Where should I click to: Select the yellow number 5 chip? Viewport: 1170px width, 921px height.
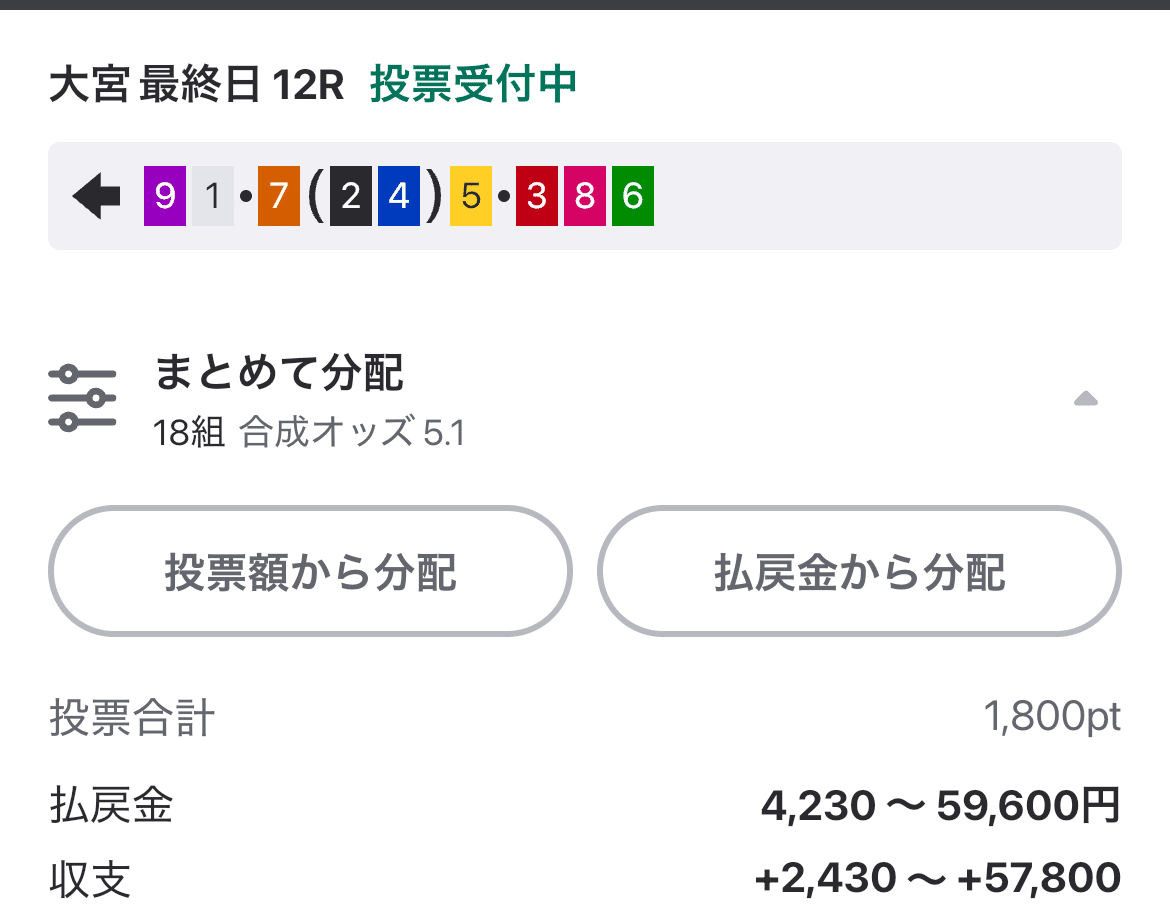469,196
